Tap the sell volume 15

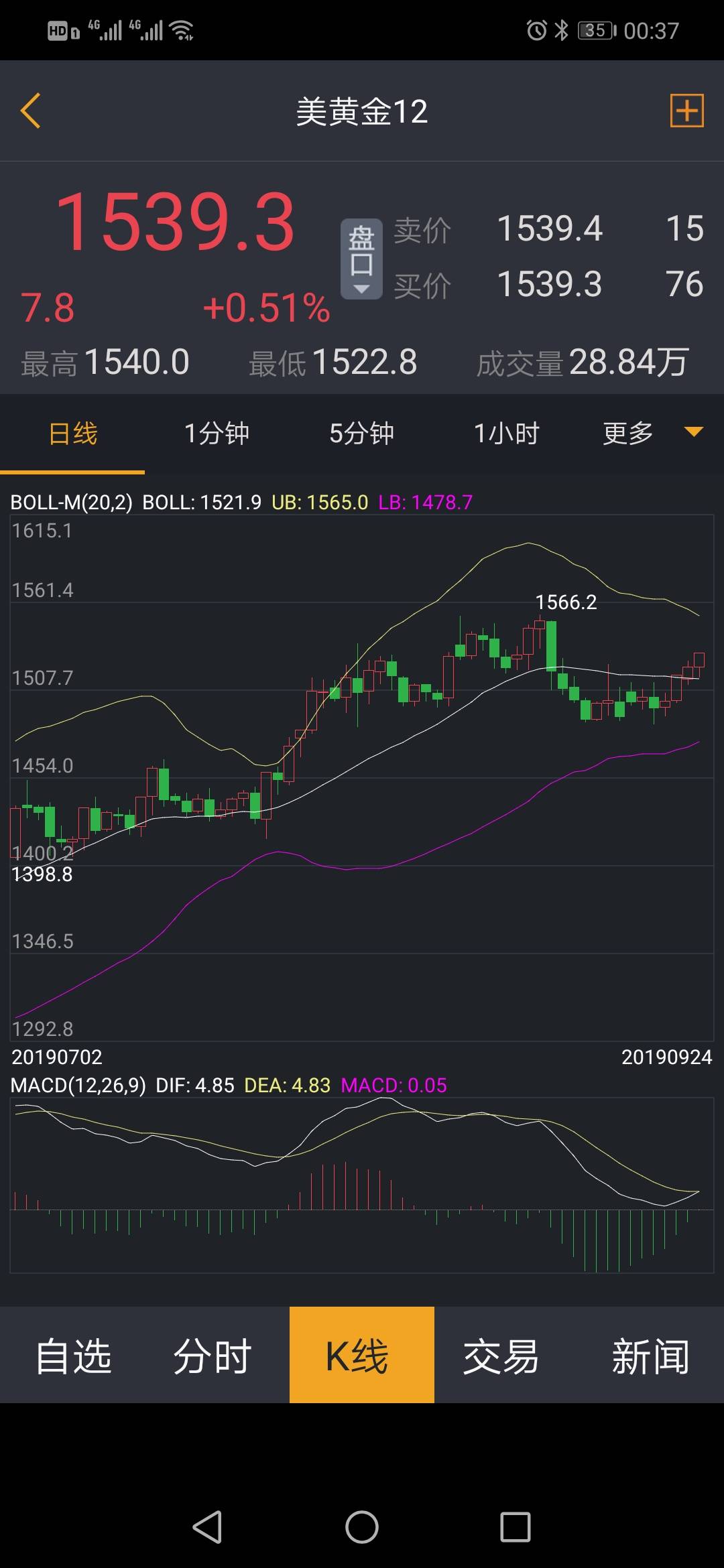point(684,228)
